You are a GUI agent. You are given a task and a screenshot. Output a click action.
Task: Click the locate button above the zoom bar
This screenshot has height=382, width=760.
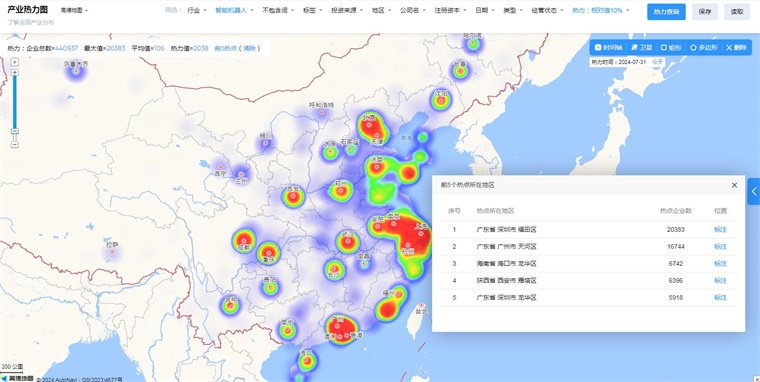15,62
